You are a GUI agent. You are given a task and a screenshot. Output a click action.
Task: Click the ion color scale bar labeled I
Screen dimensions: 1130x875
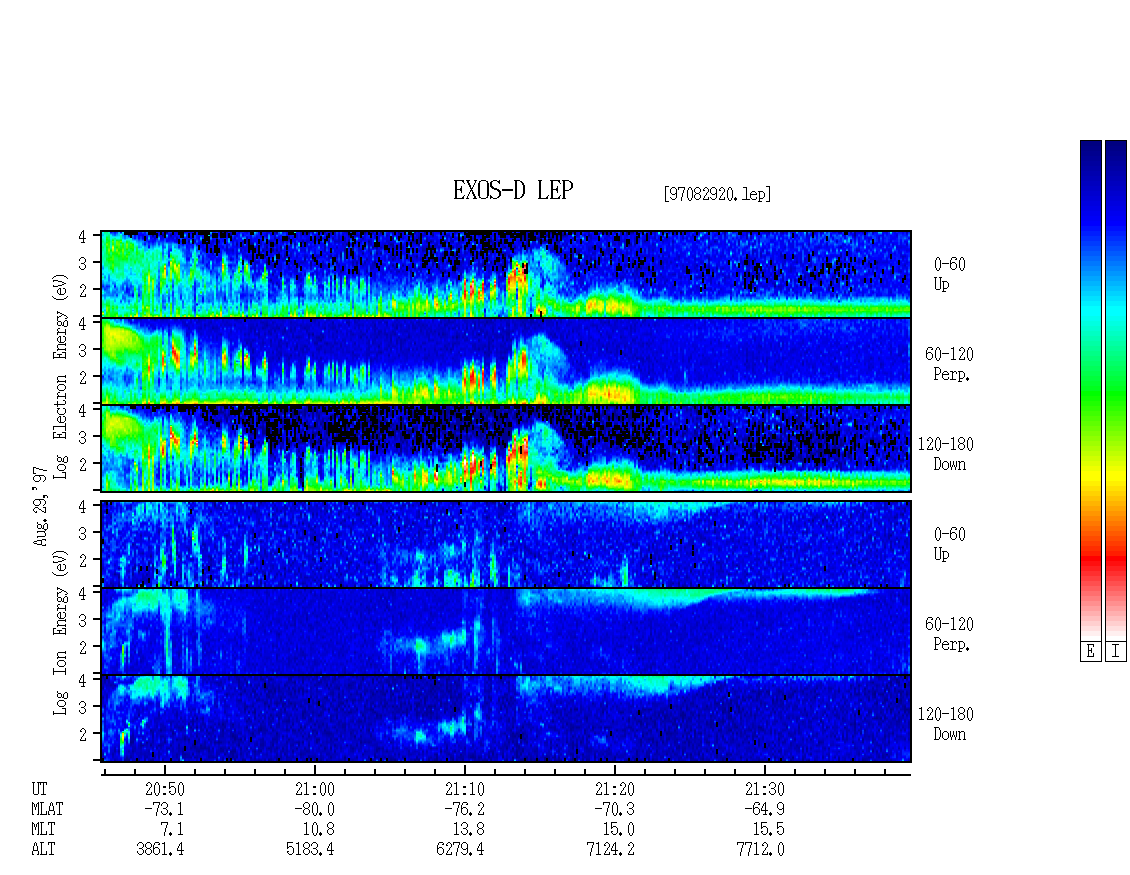click(1116, 389)
